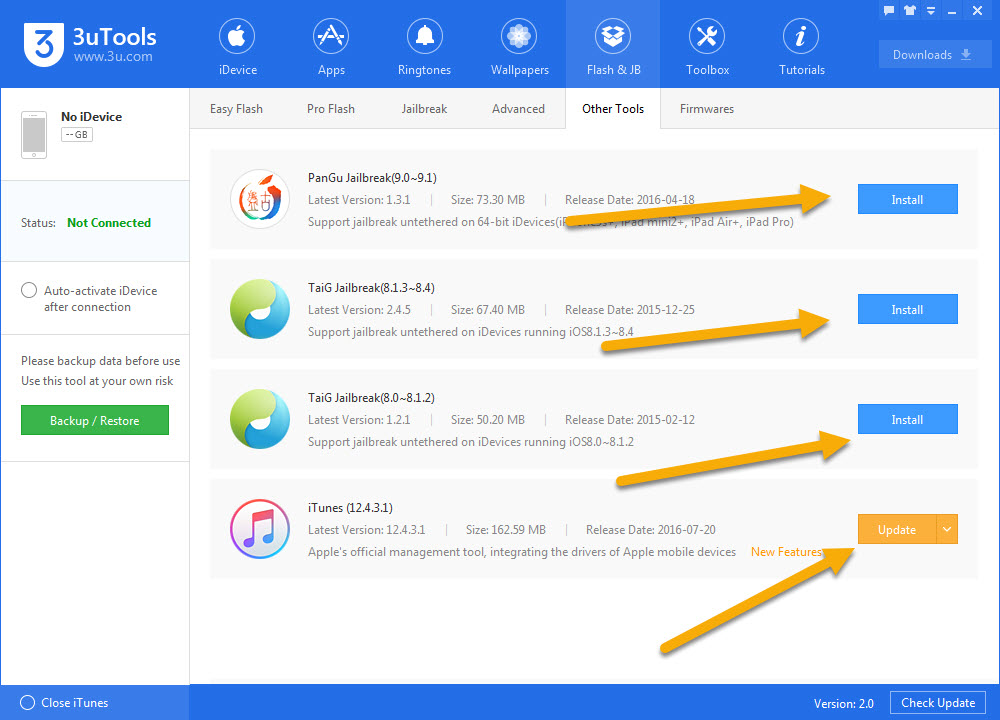This screenshot has width=1000, height=720.
Task: Click Size: 73.30 MB text
Action: [488, 200]
